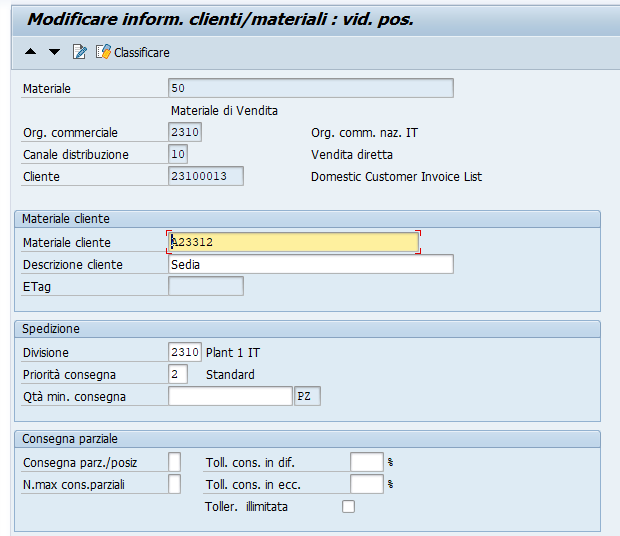Click the Priorità consegna field
This screenshot has height=536, width=620.
pos(178,374)
